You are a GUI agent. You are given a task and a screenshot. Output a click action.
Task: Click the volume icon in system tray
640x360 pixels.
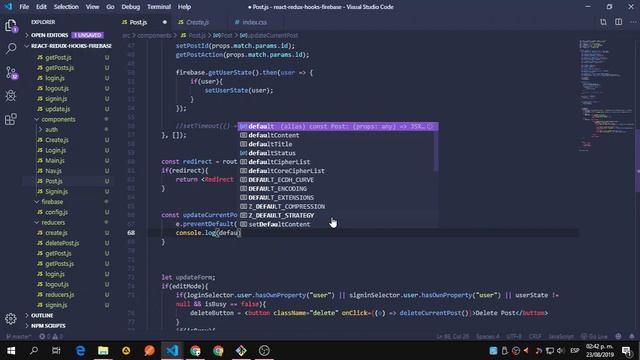coord(560,351)
